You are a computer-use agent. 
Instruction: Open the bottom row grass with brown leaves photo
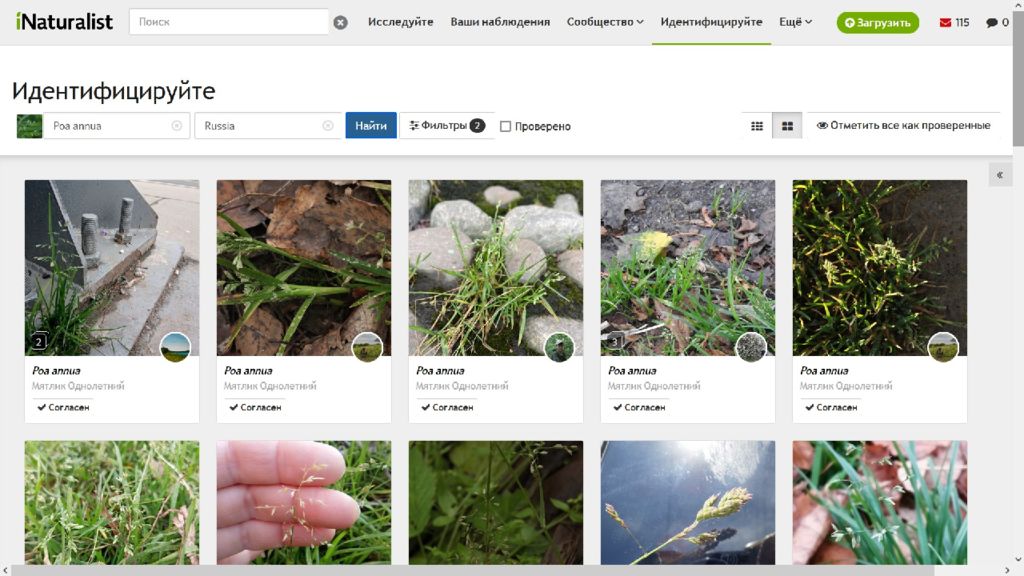coord(880,502)
